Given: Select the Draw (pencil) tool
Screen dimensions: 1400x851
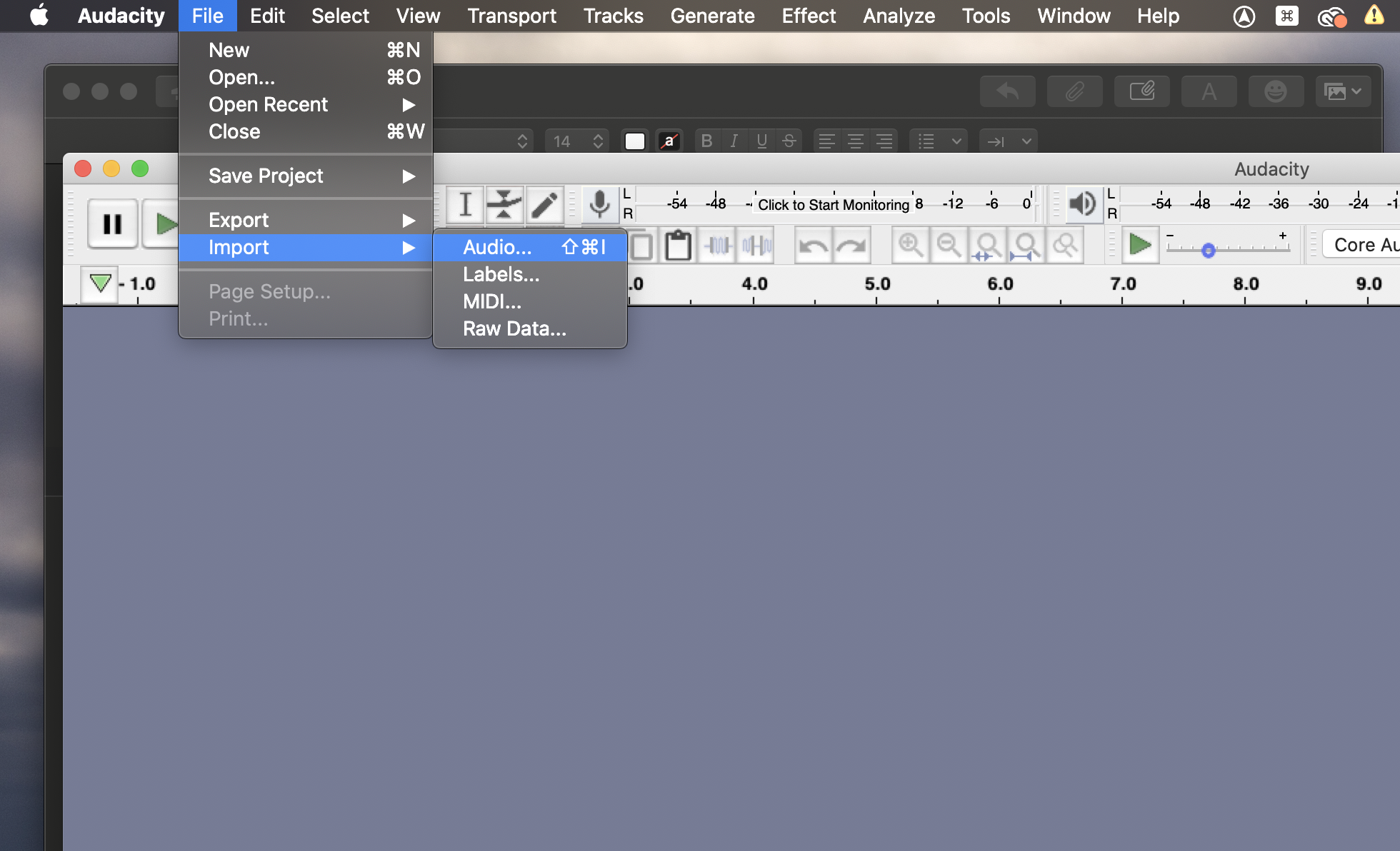Looking at the screenshot, I should [x=544, y=205].
